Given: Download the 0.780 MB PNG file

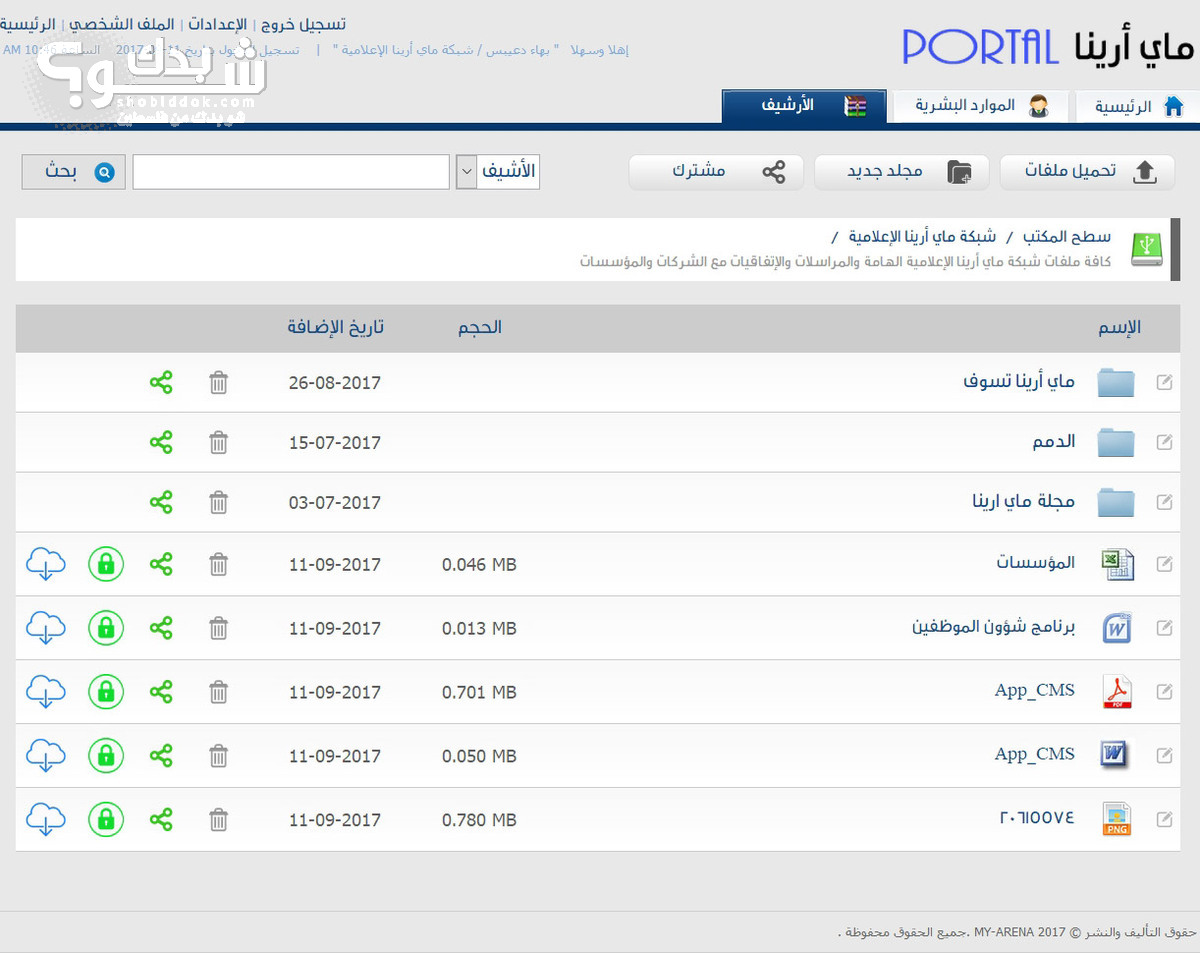Looking at the screenshot, I should tap(46, 821).
